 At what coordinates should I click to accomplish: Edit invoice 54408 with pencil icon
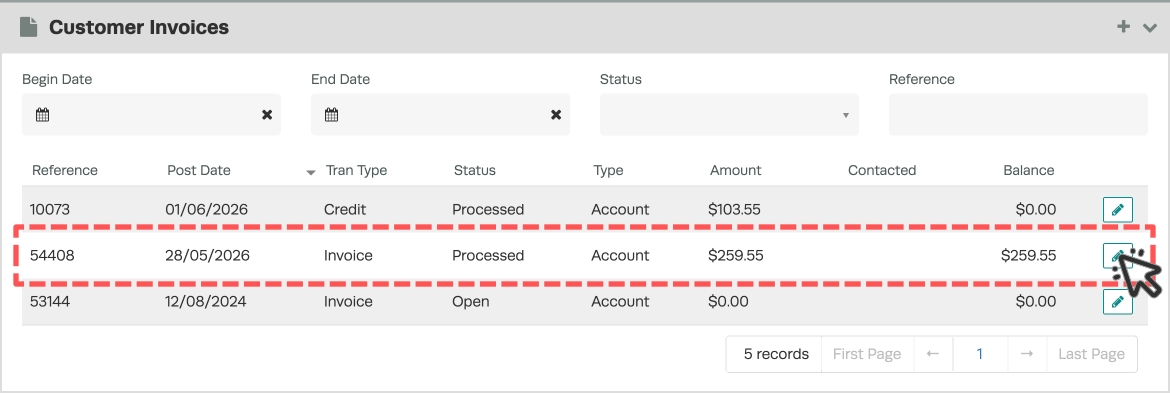click(1118, 256)
